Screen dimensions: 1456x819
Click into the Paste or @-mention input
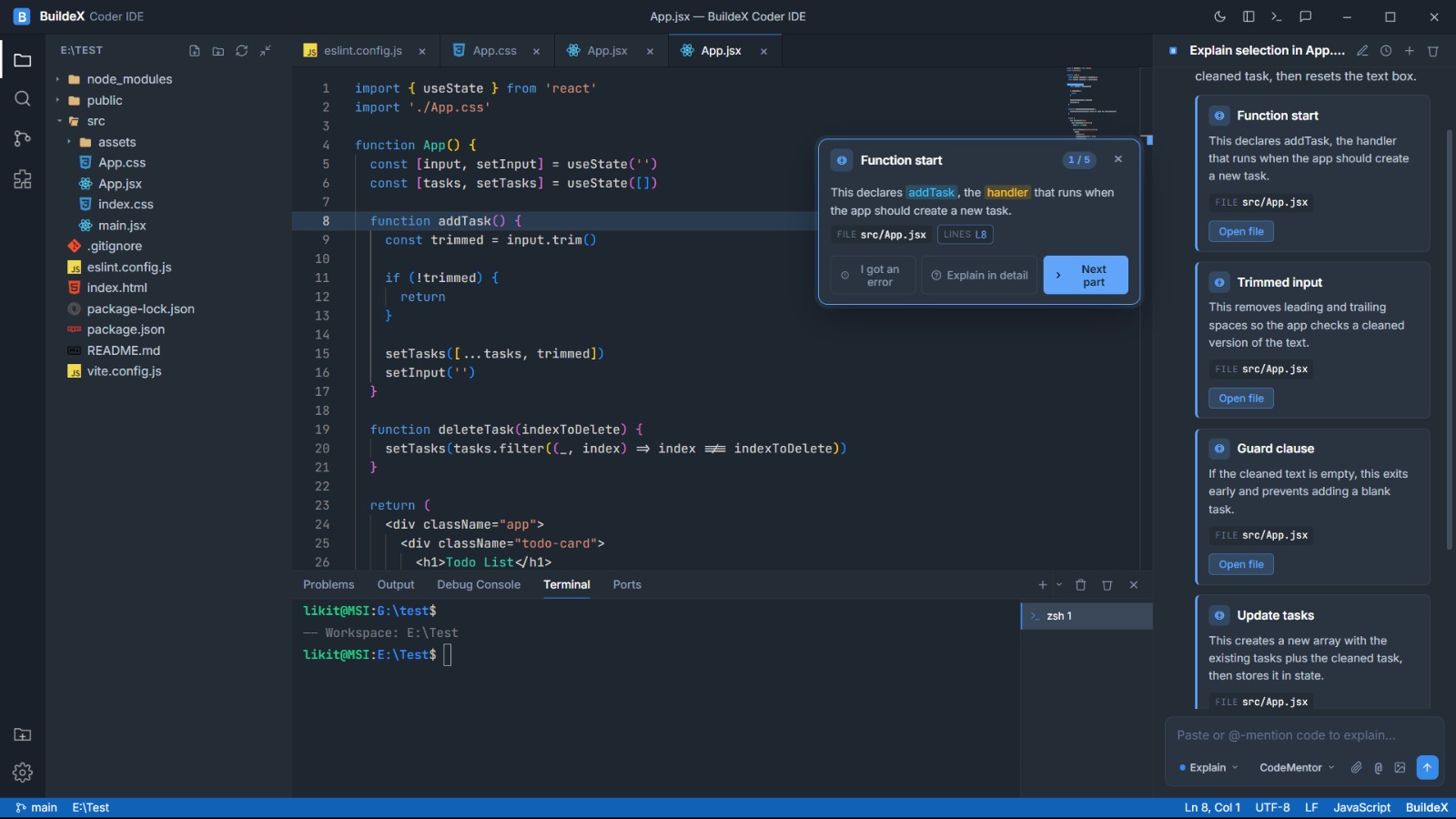(x=1304, y=735)
